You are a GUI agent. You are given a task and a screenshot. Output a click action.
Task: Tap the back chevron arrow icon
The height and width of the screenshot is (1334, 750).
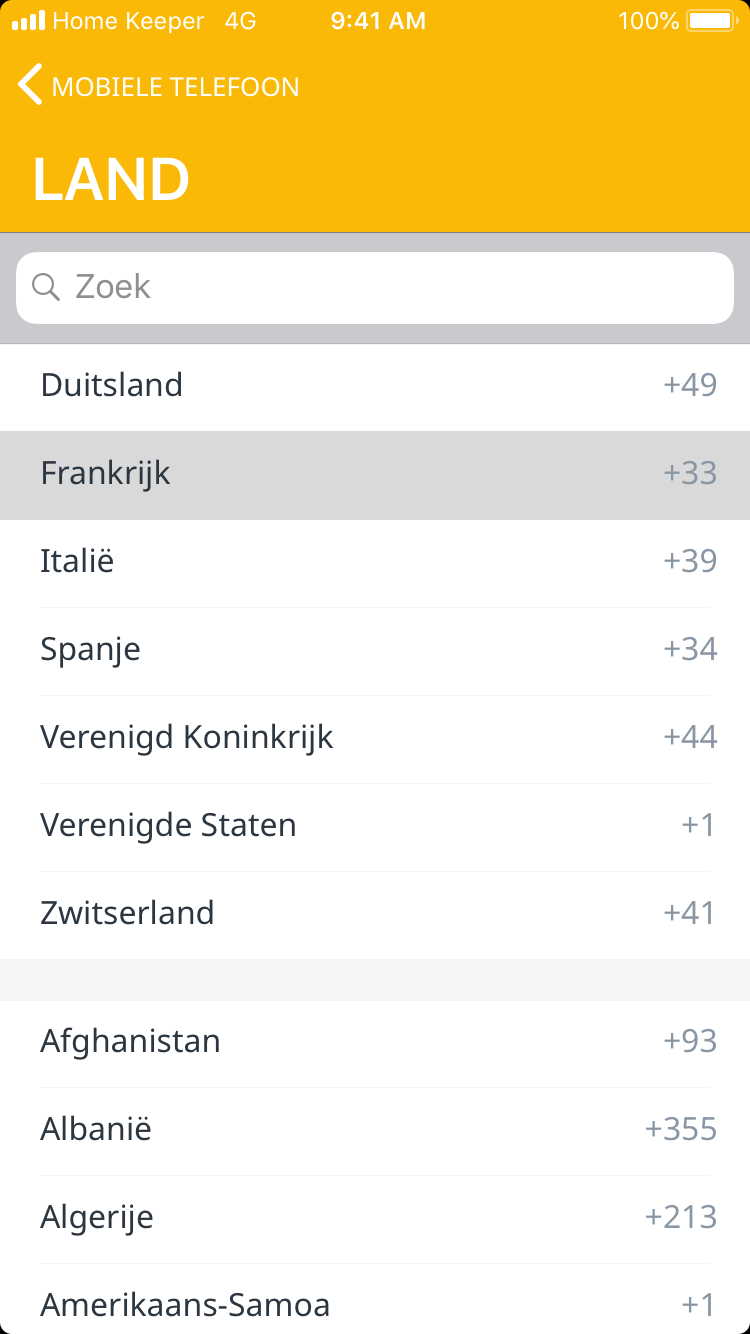click(30, 85)
